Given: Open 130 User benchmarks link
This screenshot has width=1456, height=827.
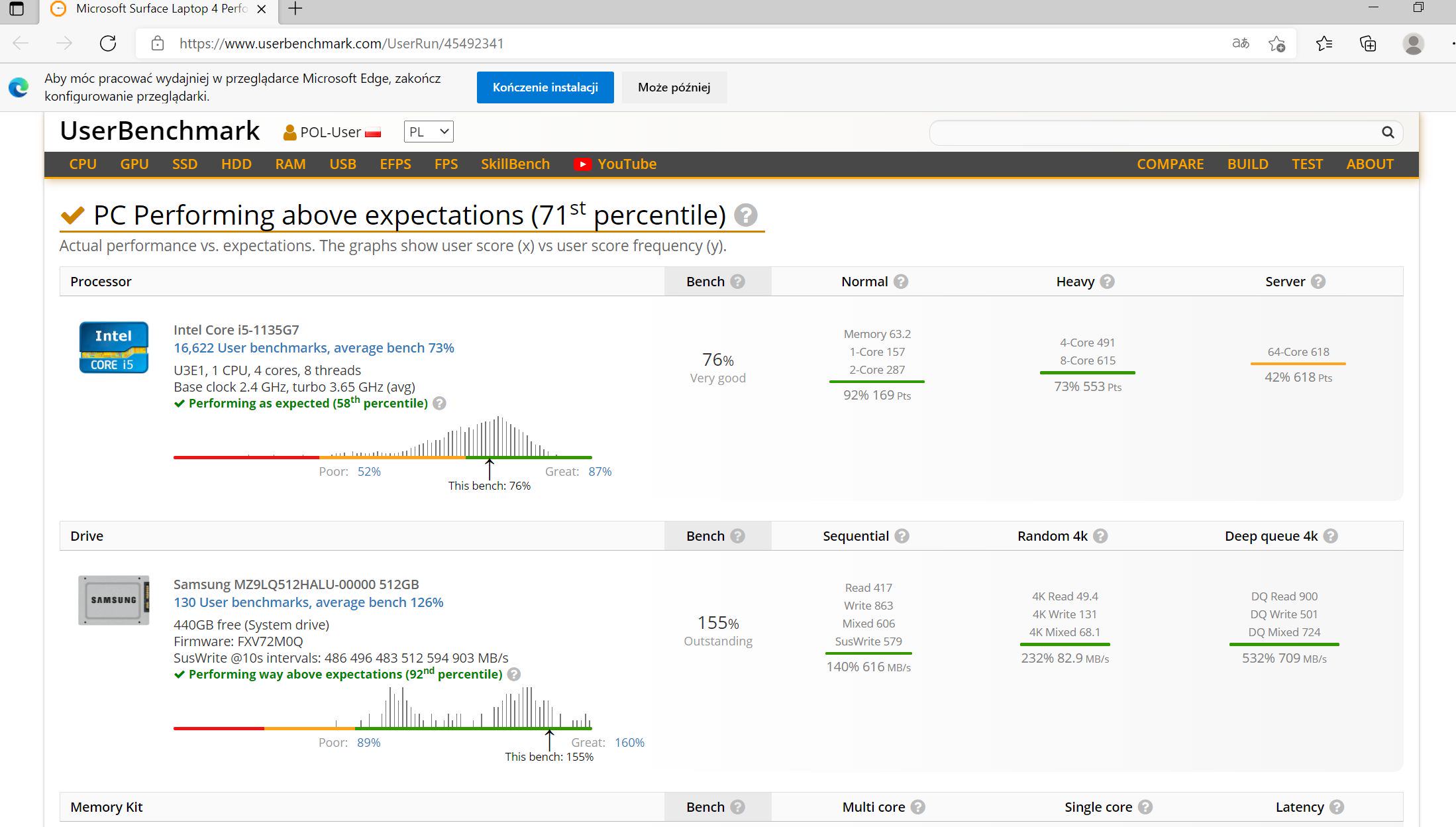Looking at the screenshot, I should pyautogui.click(x=308, y=602).
